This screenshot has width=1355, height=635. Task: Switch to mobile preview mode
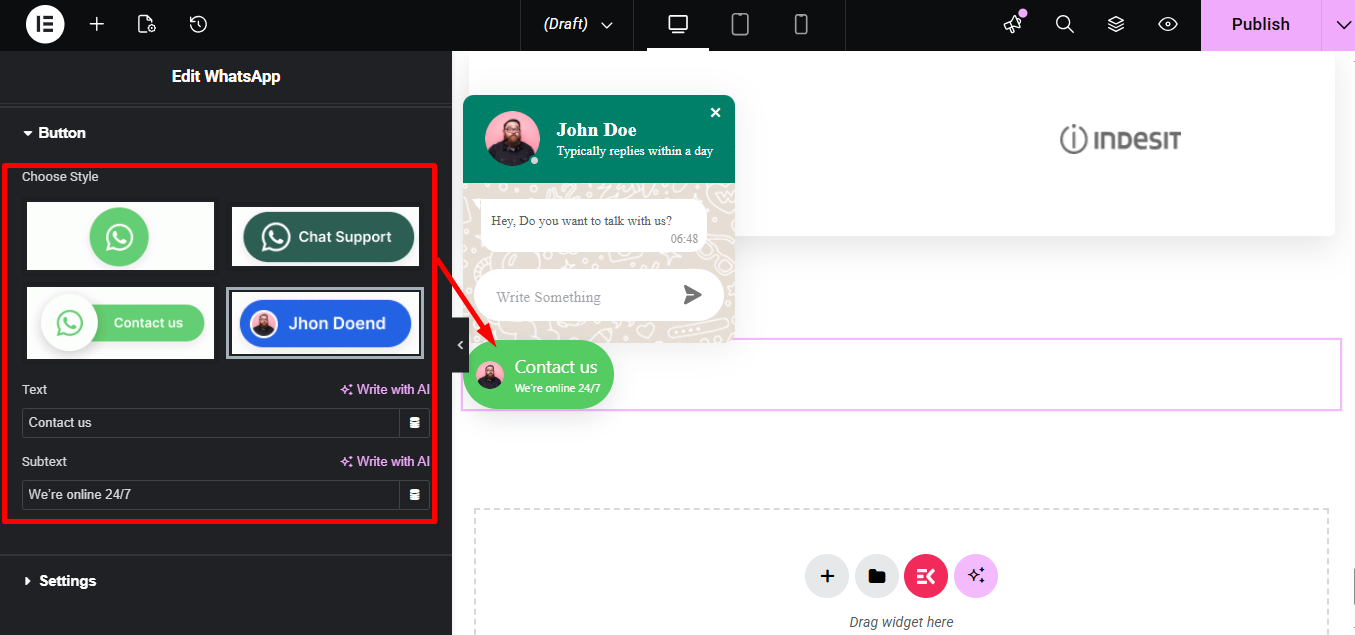point(800,24)
